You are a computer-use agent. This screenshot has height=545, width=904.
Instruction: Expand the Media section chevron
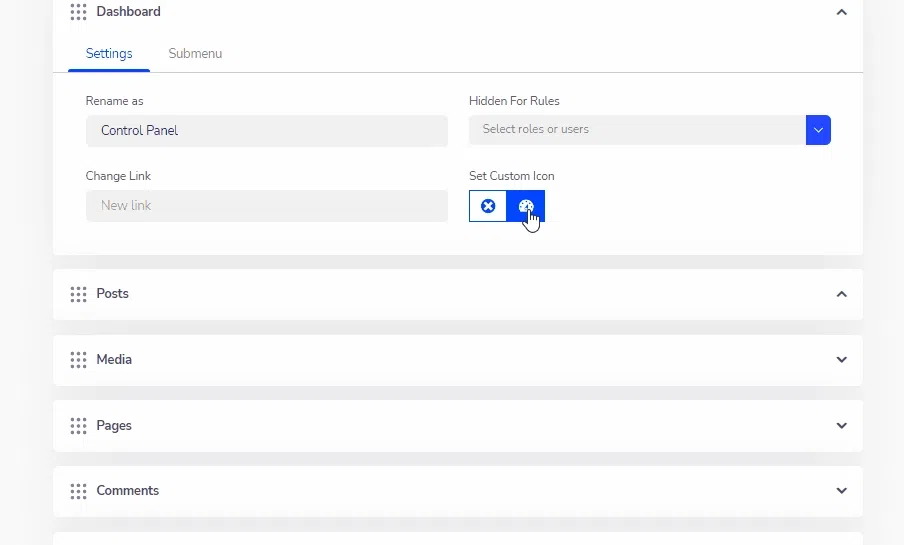(x=842, y=360)
